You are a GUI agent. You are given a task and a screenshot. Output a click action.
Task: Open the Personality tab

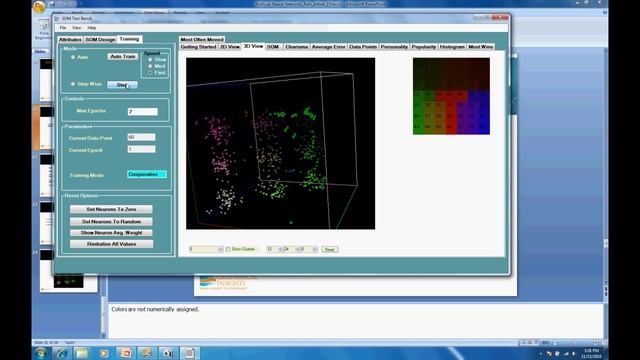coord(394,47)
